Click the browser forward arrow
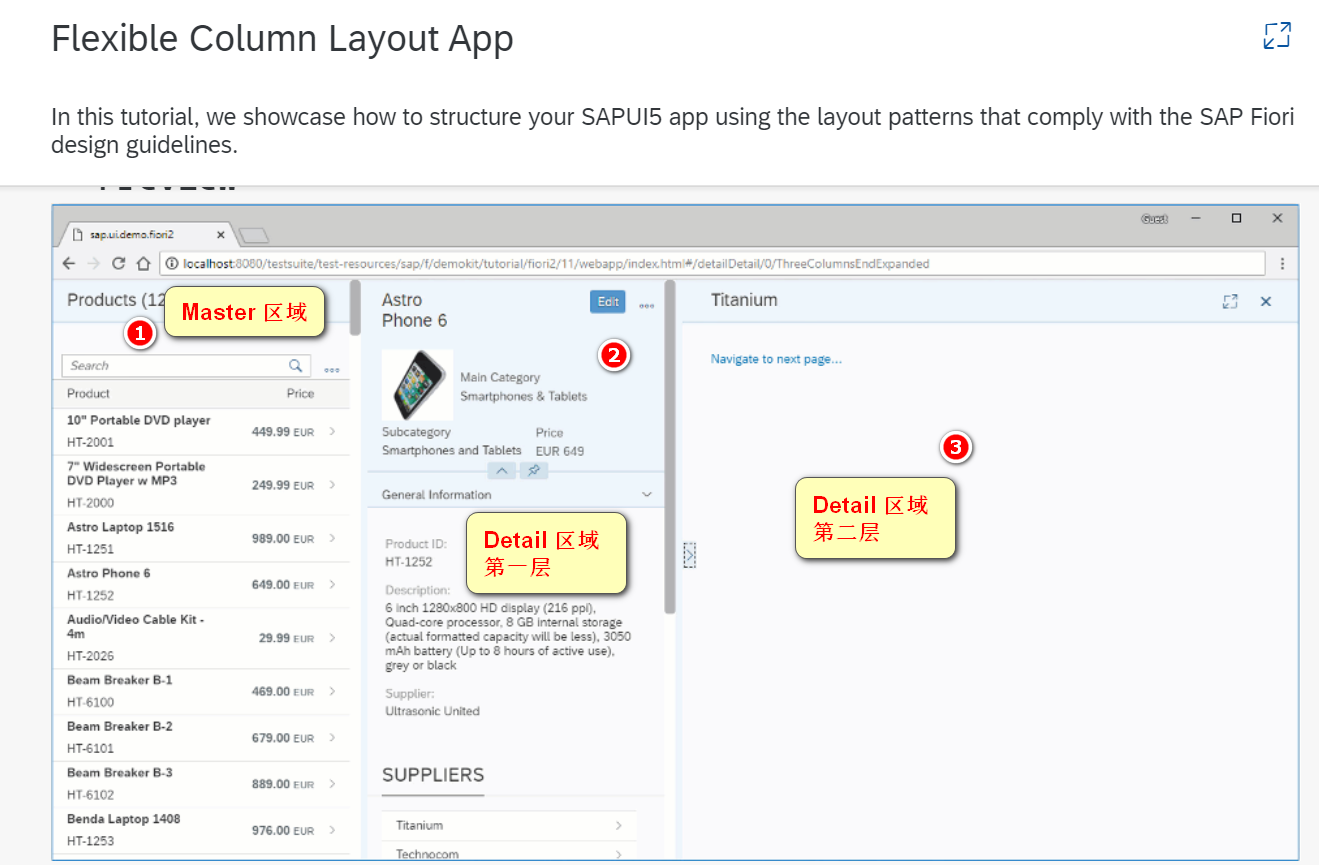1319x865 pixels. 93,264
